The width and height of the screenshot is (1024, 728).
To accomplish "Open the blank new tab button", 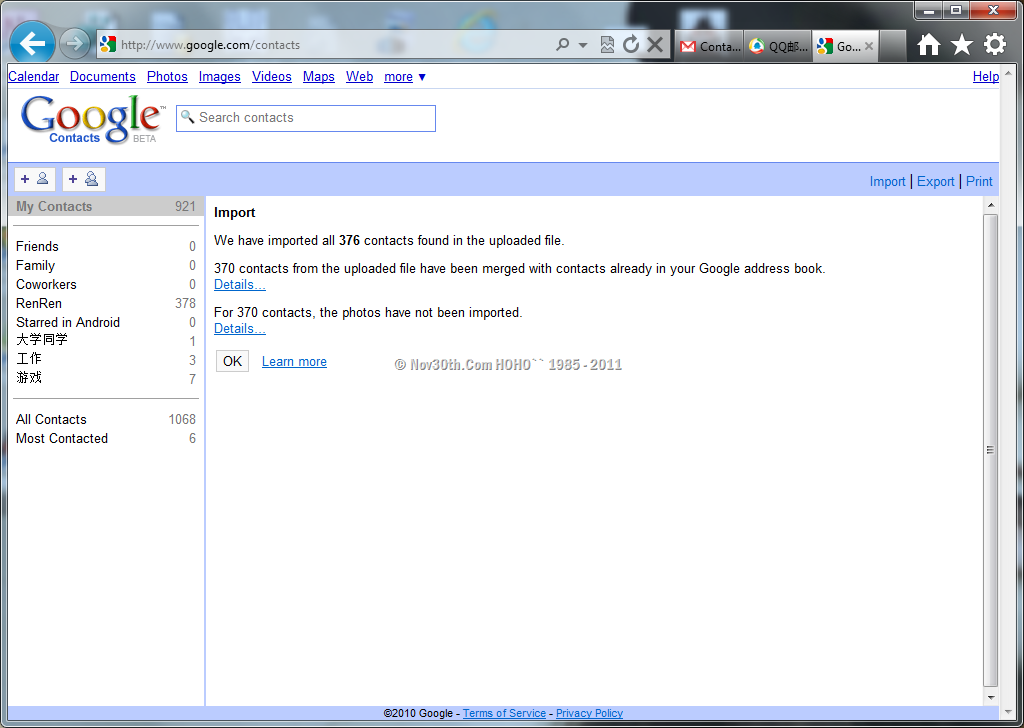I will (893, 46).
